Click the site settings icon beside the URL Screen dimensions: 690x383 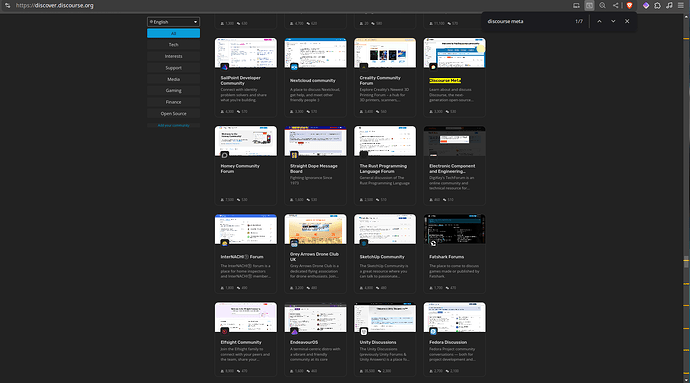click(x=7, y=5)
